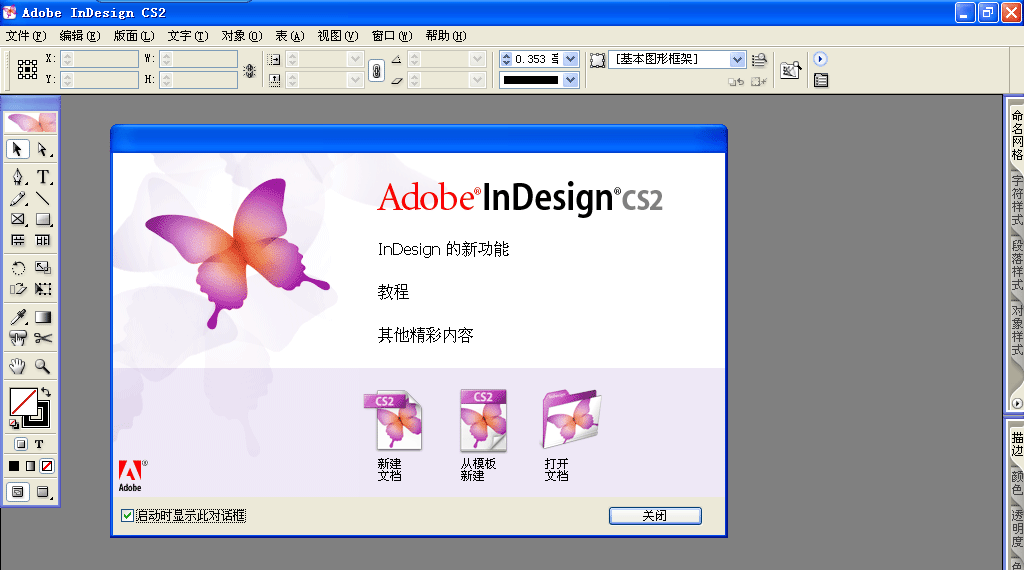Select the Vertical Grid tool
1024x570 pixels.
click(x=42, y=240)
